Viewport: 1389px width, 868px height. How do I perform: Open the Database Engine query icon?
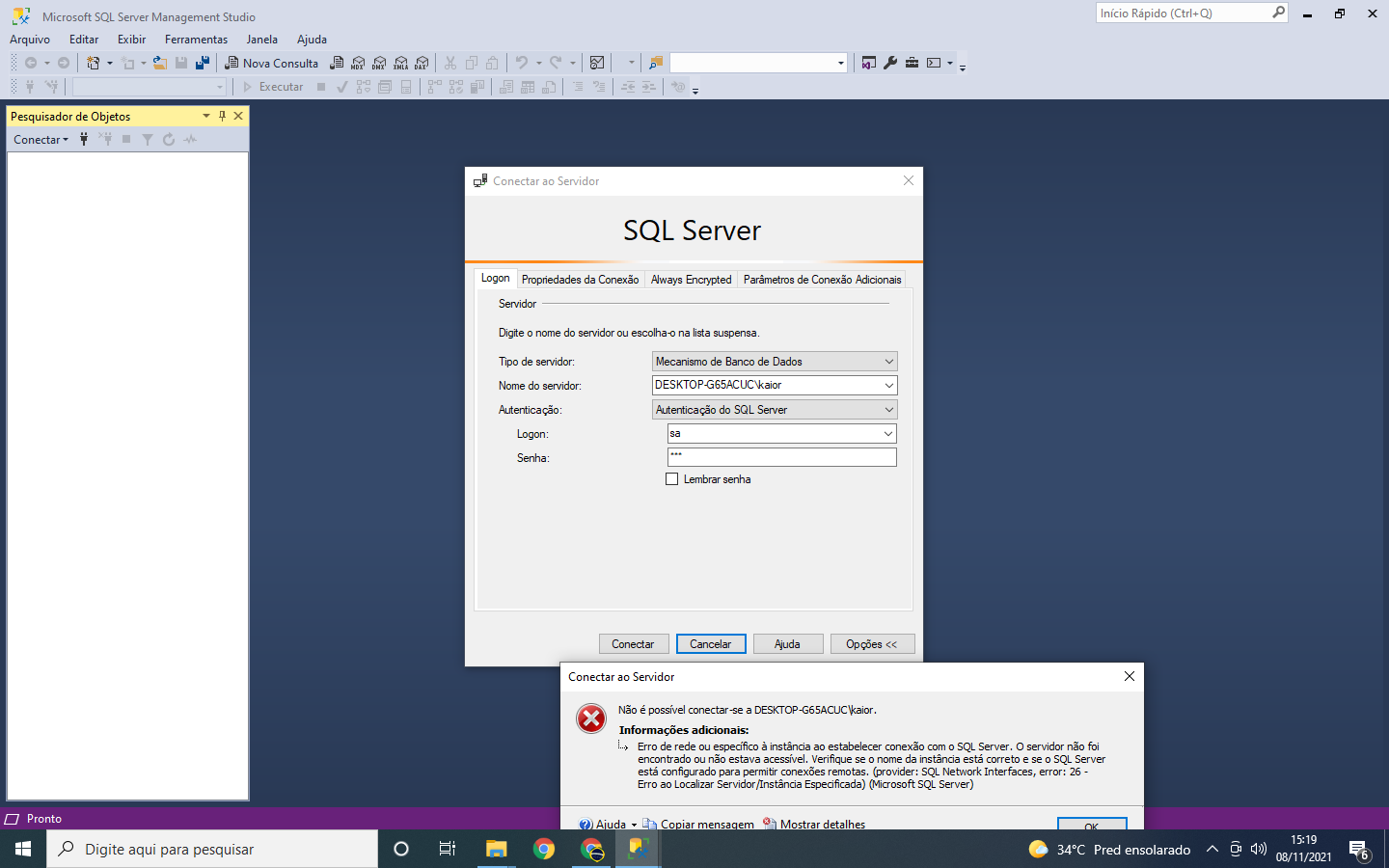(337, 63)
